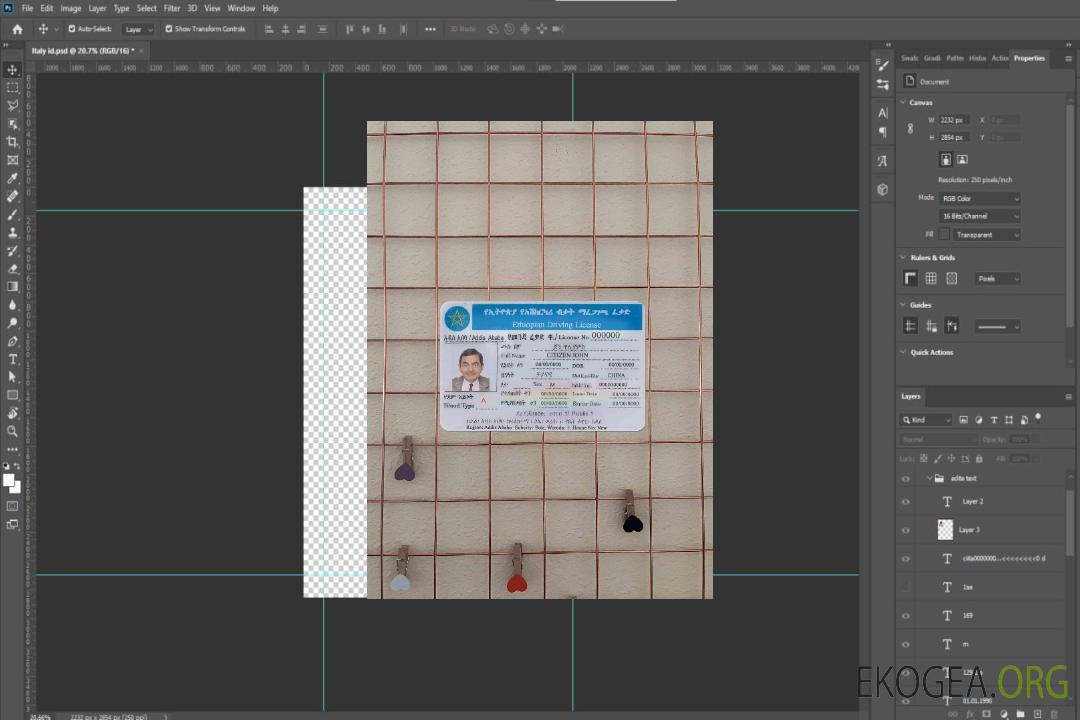Image resolution: width=1080 pixels, height=720 pixels.
Task: Switch to the History panel tab
Action: [977, 58]
